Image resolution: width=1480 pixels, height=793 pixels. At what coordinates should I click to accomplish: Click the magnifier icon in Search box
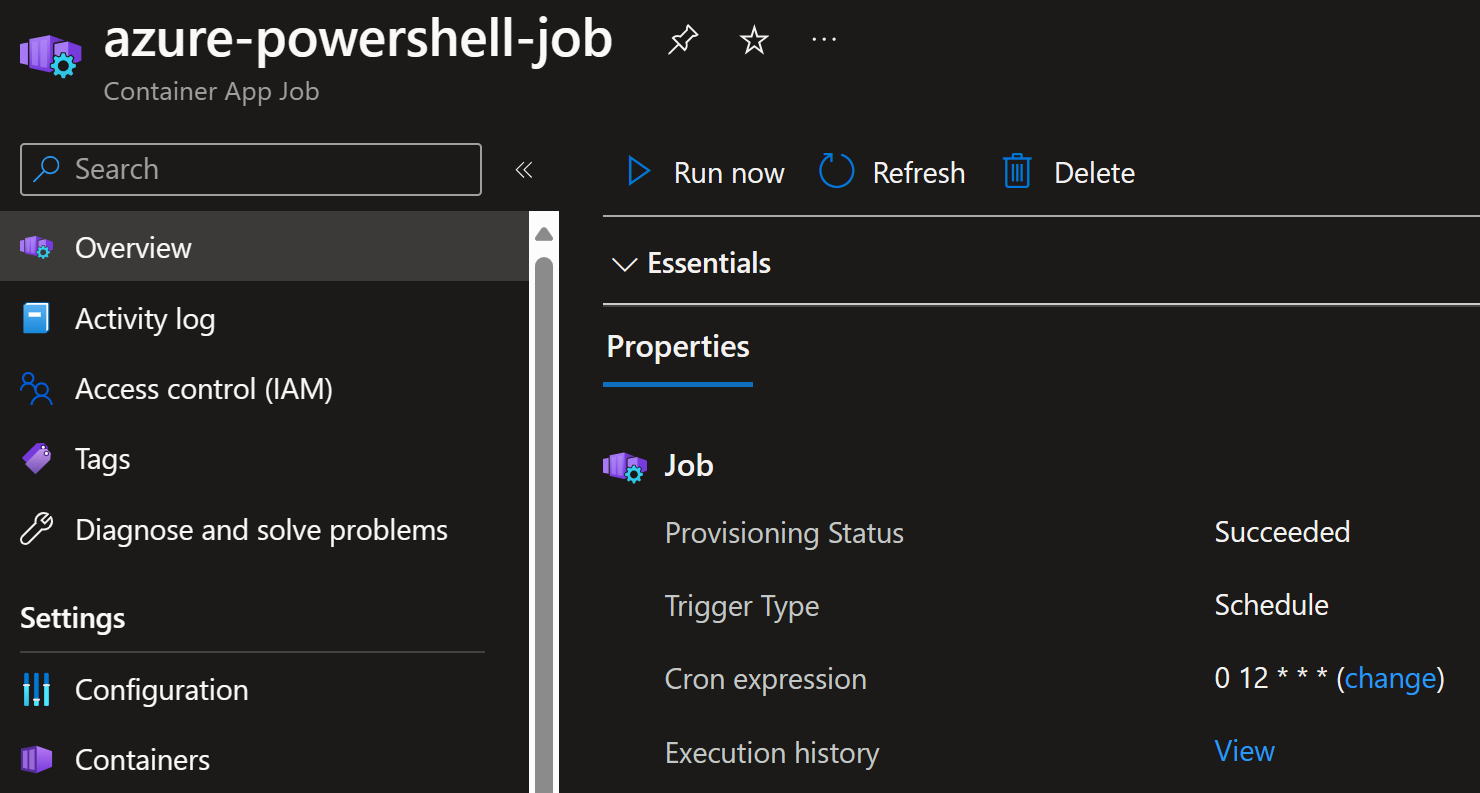click(46, 169)
